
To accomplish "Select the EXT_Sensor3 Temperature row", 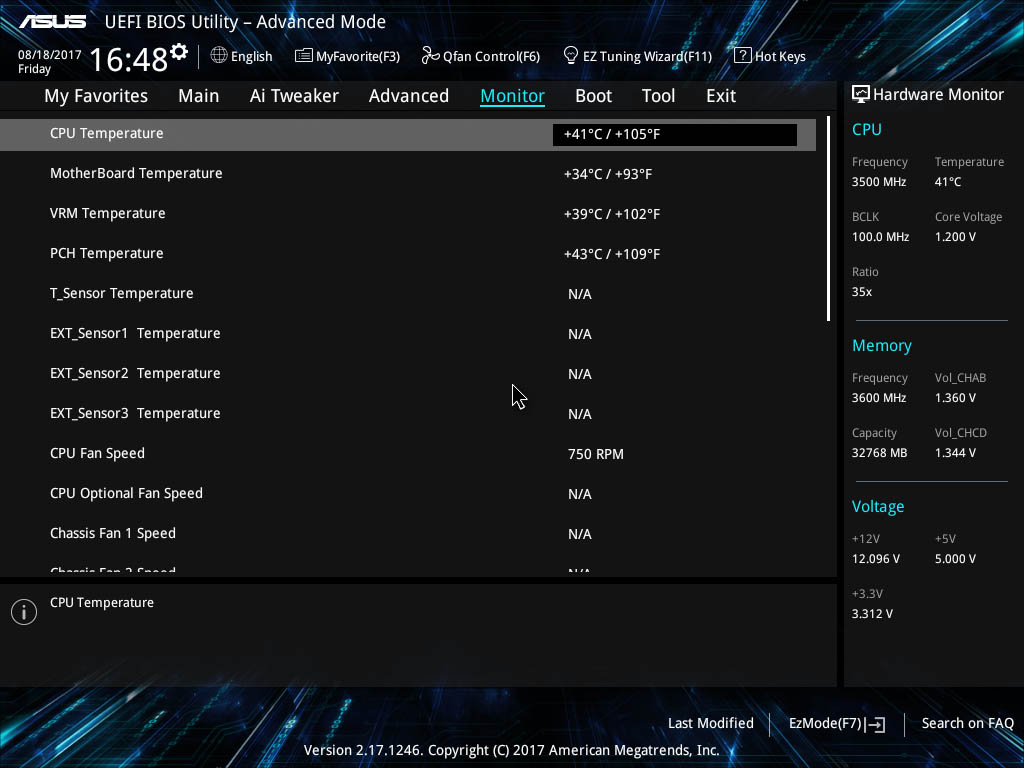I will click(x=408, y=413).
